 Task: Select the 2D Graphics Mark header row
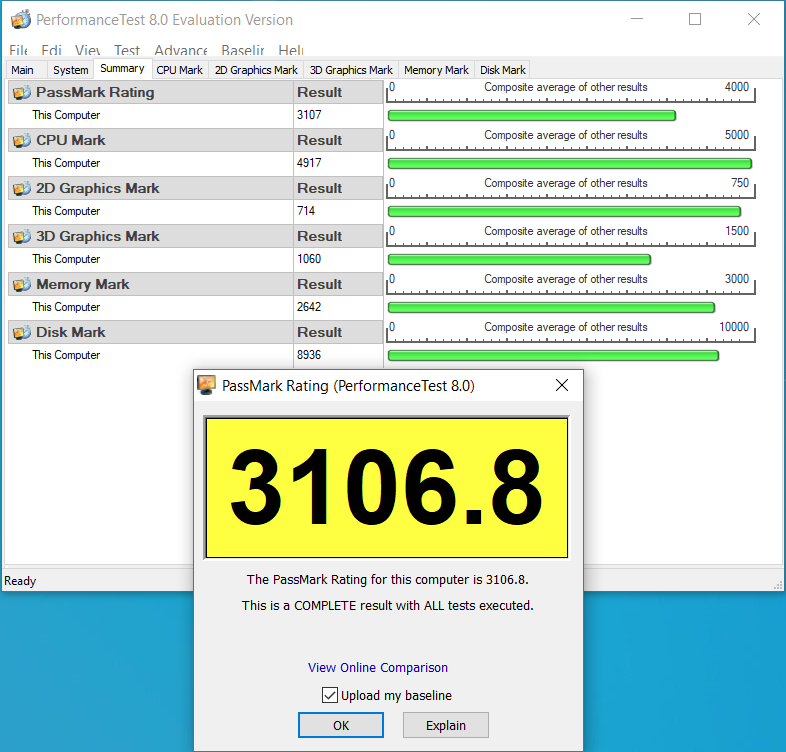(x=195, y=188)
